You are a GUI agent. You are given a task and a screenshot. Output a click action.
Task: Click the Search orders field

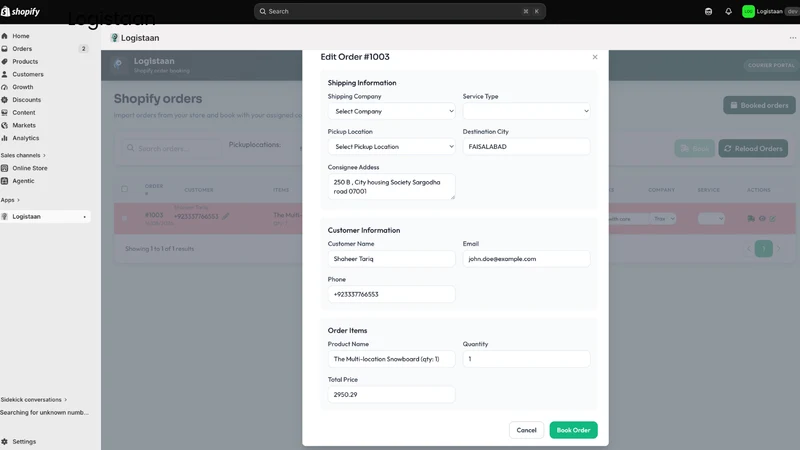171,148
